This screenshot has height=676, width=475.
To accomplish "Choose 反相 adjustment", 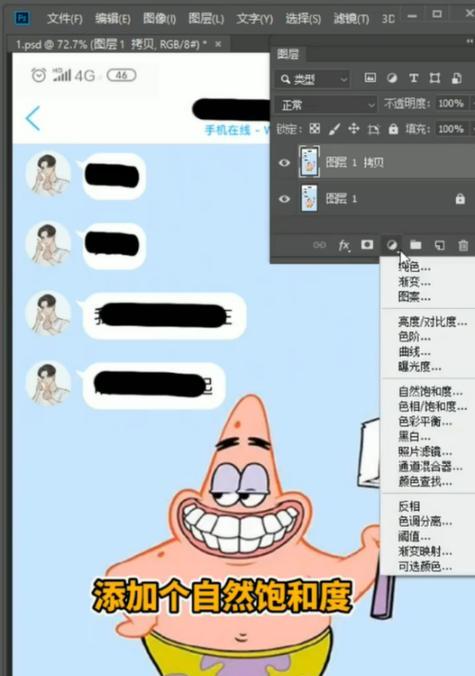I will [x=409, y=506].
